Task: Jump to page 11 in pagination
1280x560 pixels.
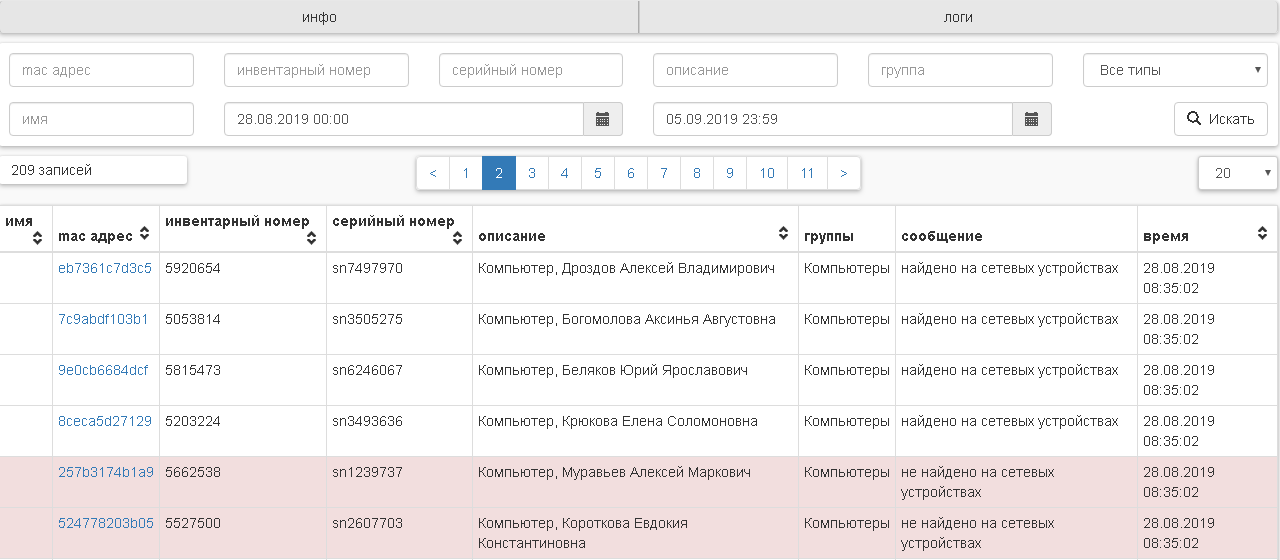Action: point(807,173)
